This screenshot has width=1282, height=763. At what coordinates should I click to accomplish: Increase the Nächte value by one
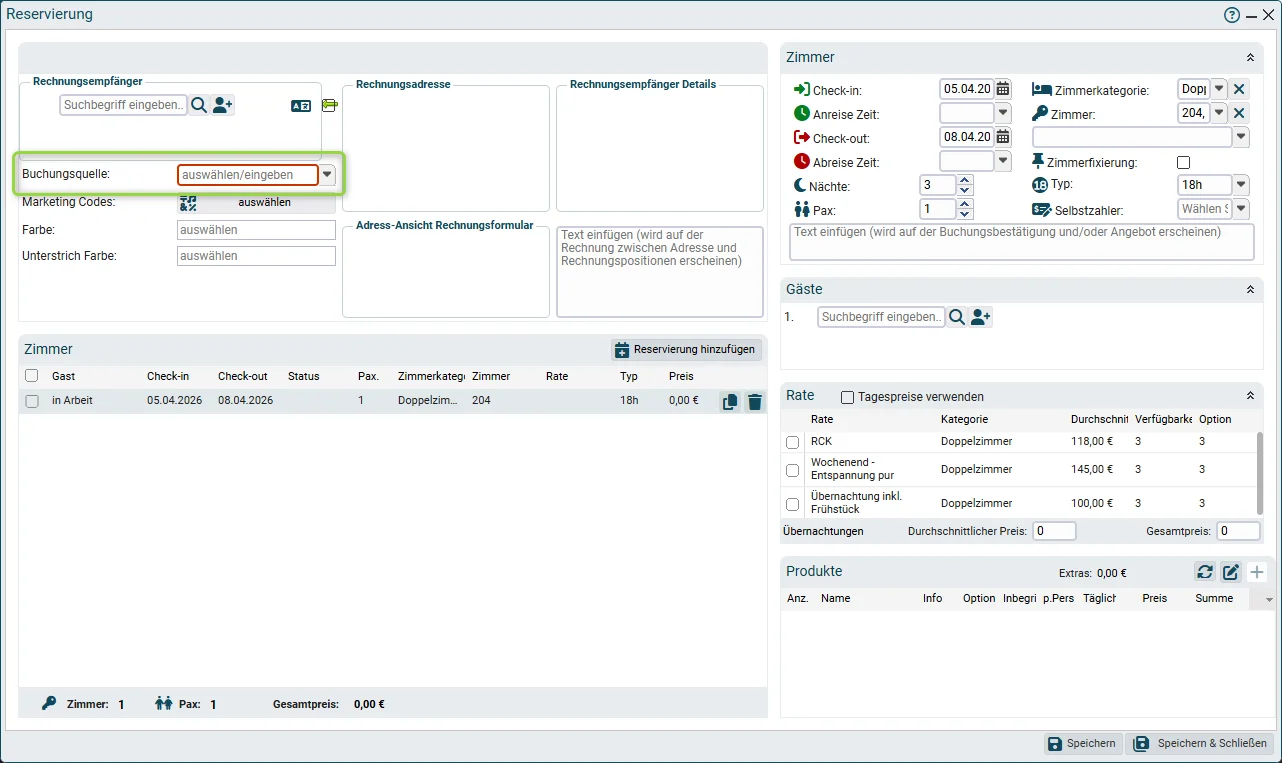[x=965, y=180]
